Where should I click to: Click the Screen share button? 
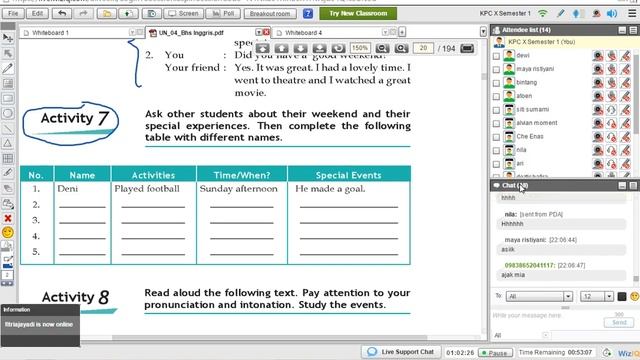tap(183, 13)
